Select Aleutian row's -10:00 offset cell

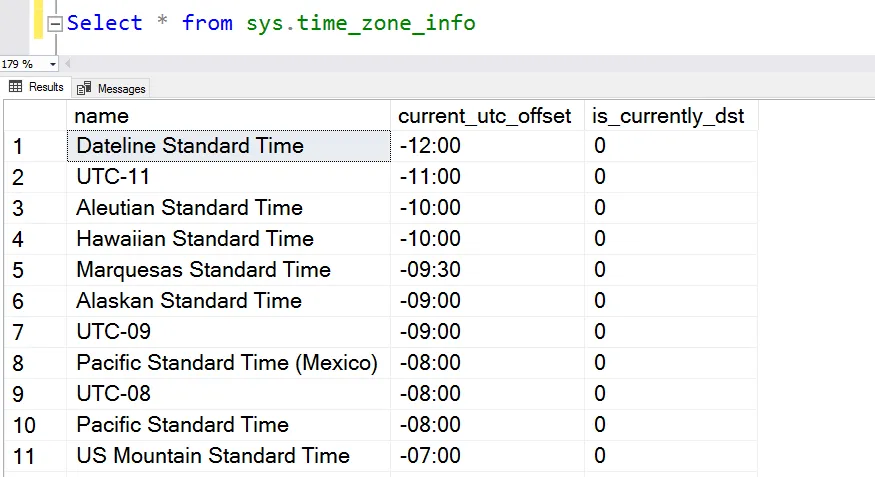(487, 208)
